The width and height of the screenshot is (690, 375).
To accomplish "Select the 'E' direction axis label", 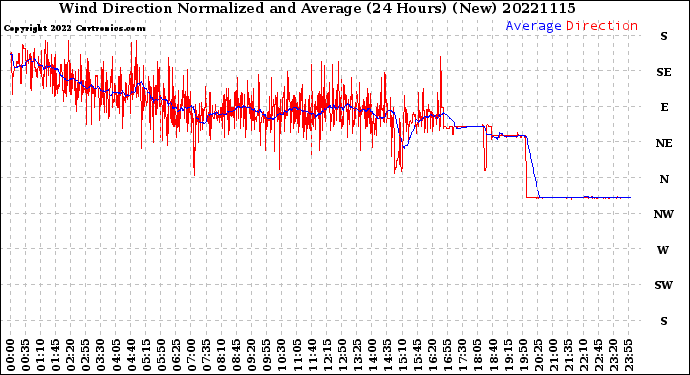I will tap(664, 107).
